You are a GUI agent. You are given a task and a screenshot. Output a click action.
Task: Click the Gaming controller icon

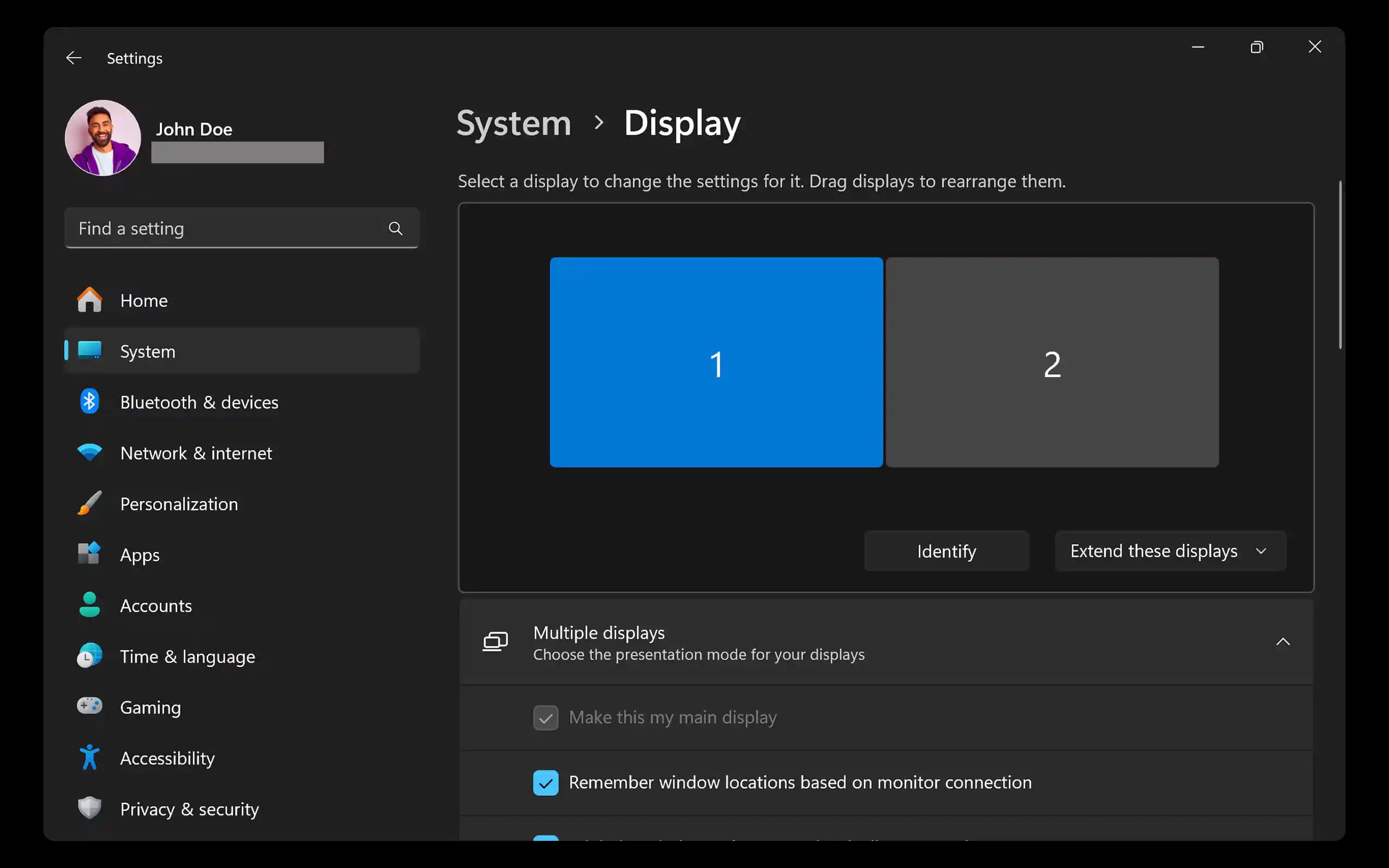coord(90,706)
